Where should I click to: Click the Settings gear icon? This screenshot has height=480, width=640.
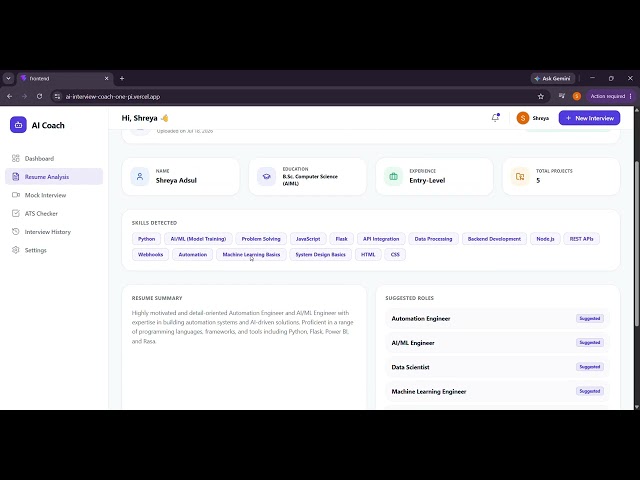[x=16, y=250]
